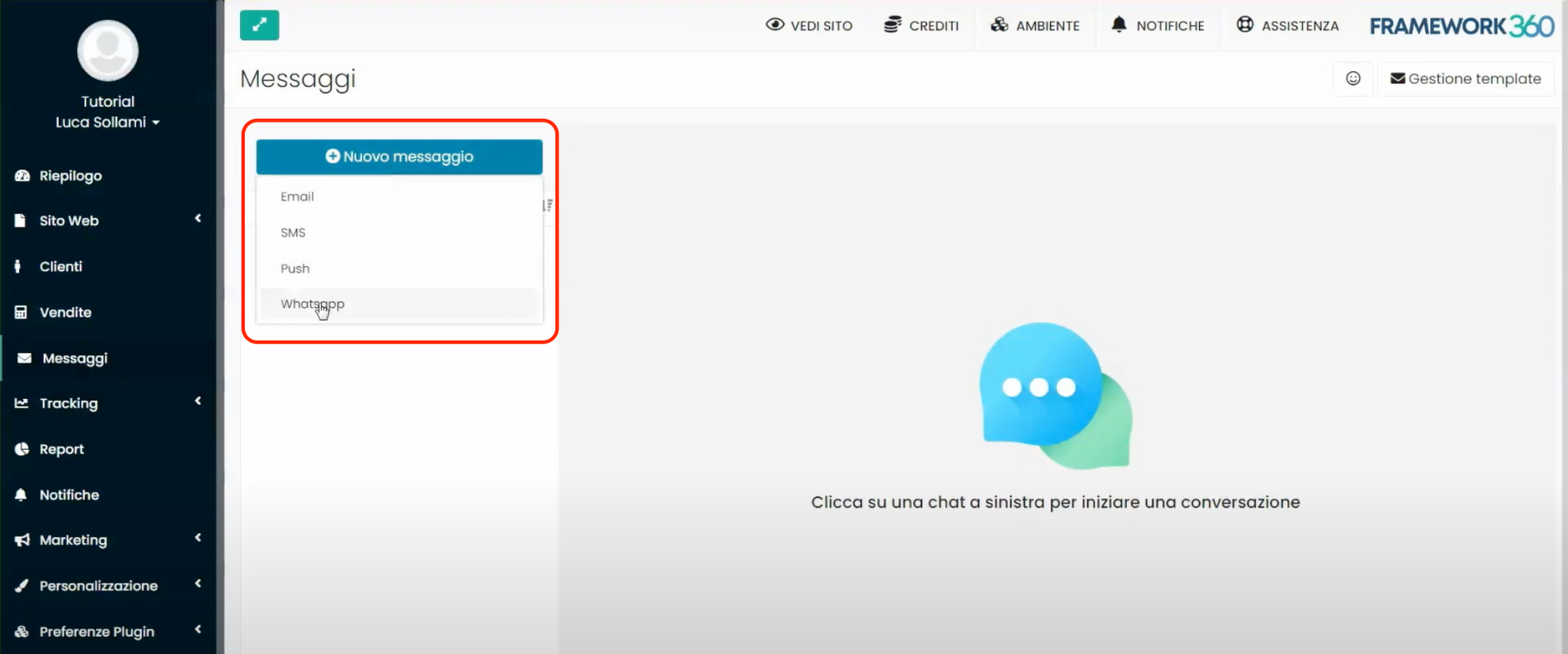The width and height of the screenshot is (1568, 654).
Task: Click the Nuovo messaggio button
Action: coord(399,157)
